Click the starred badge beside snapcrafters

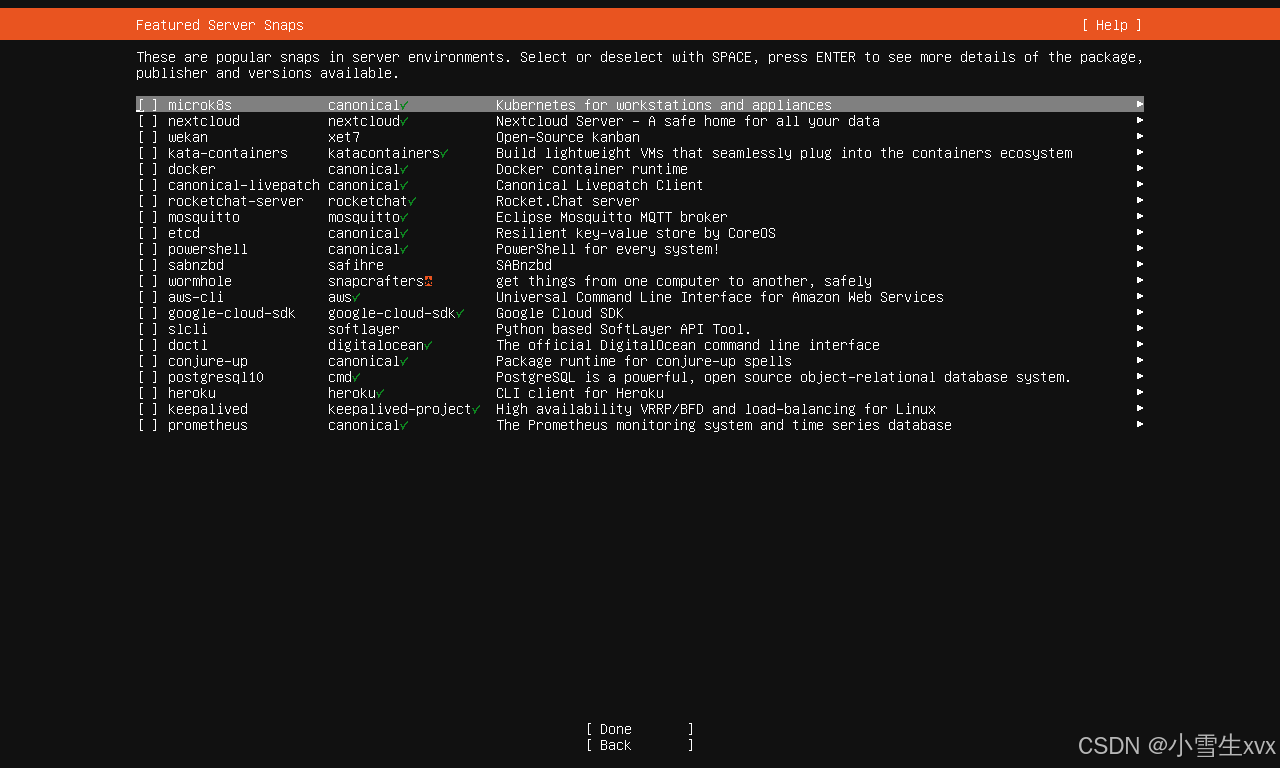[428, 281]
